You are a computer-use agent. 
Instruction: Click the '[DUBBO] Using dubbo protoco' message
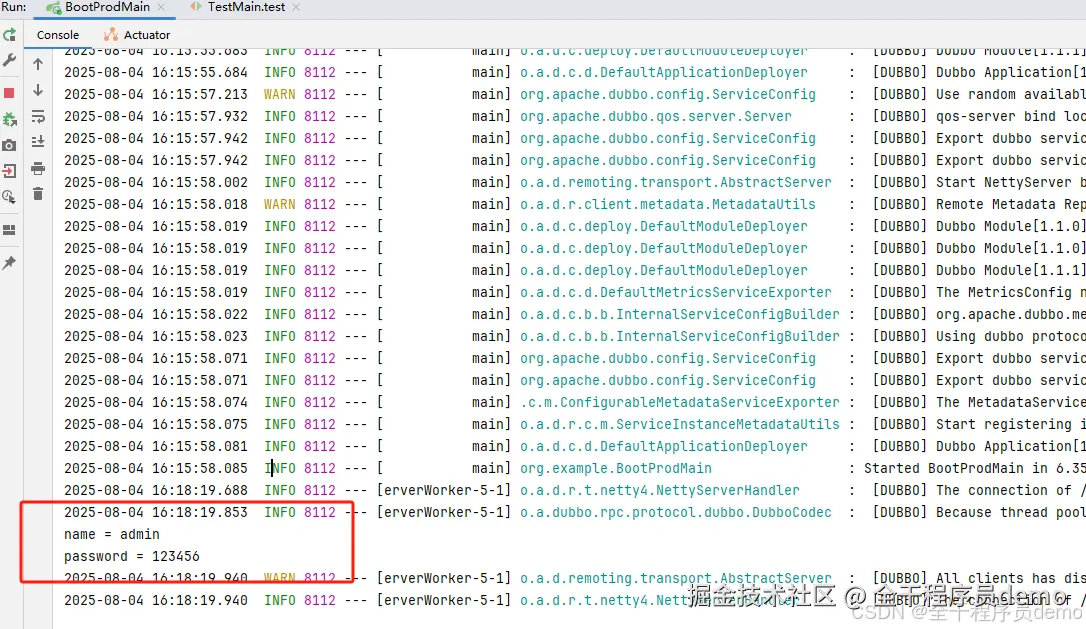tap(979, 337)
